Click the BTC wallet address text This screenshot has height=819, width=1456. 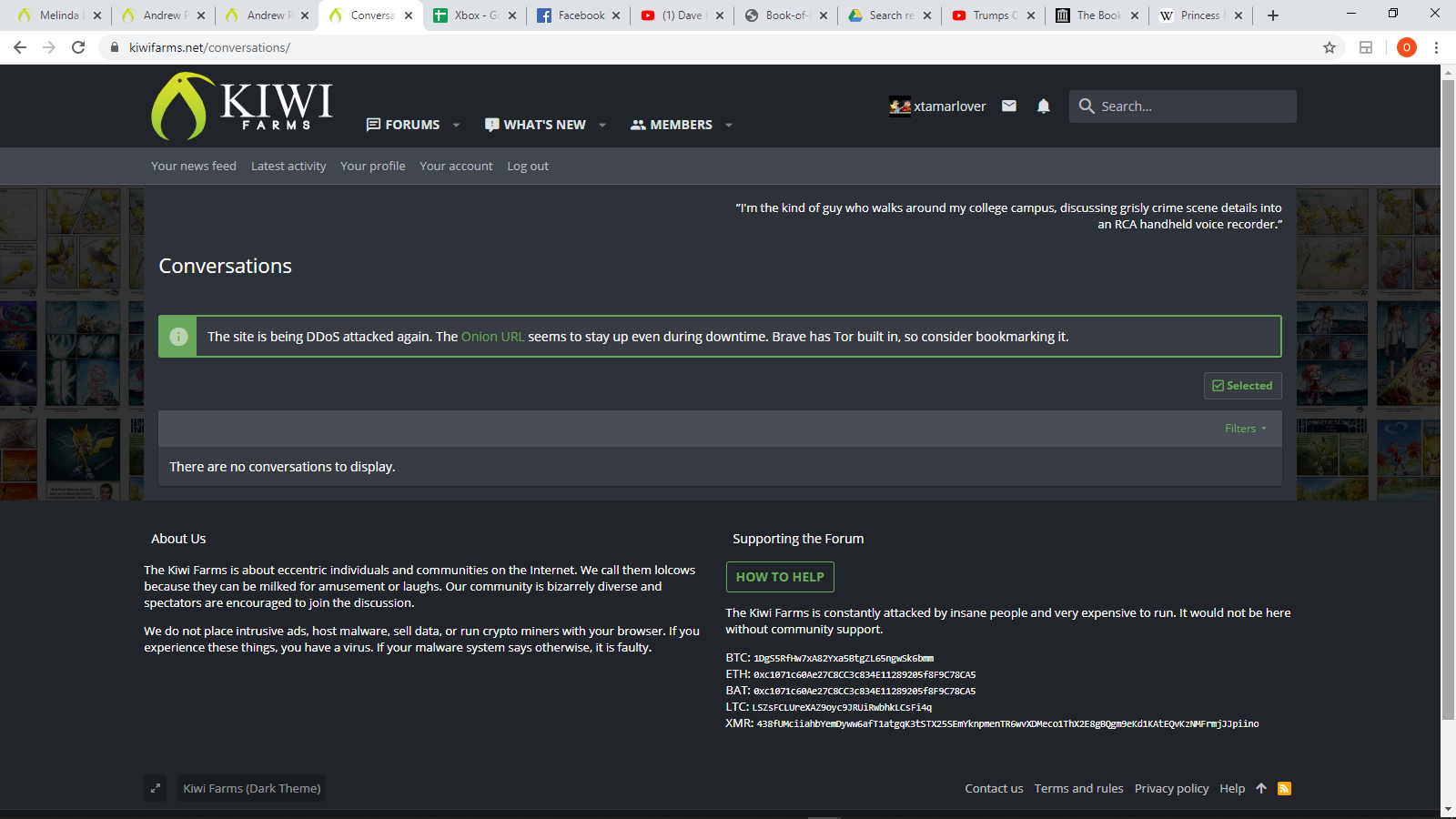pos(843,658)
